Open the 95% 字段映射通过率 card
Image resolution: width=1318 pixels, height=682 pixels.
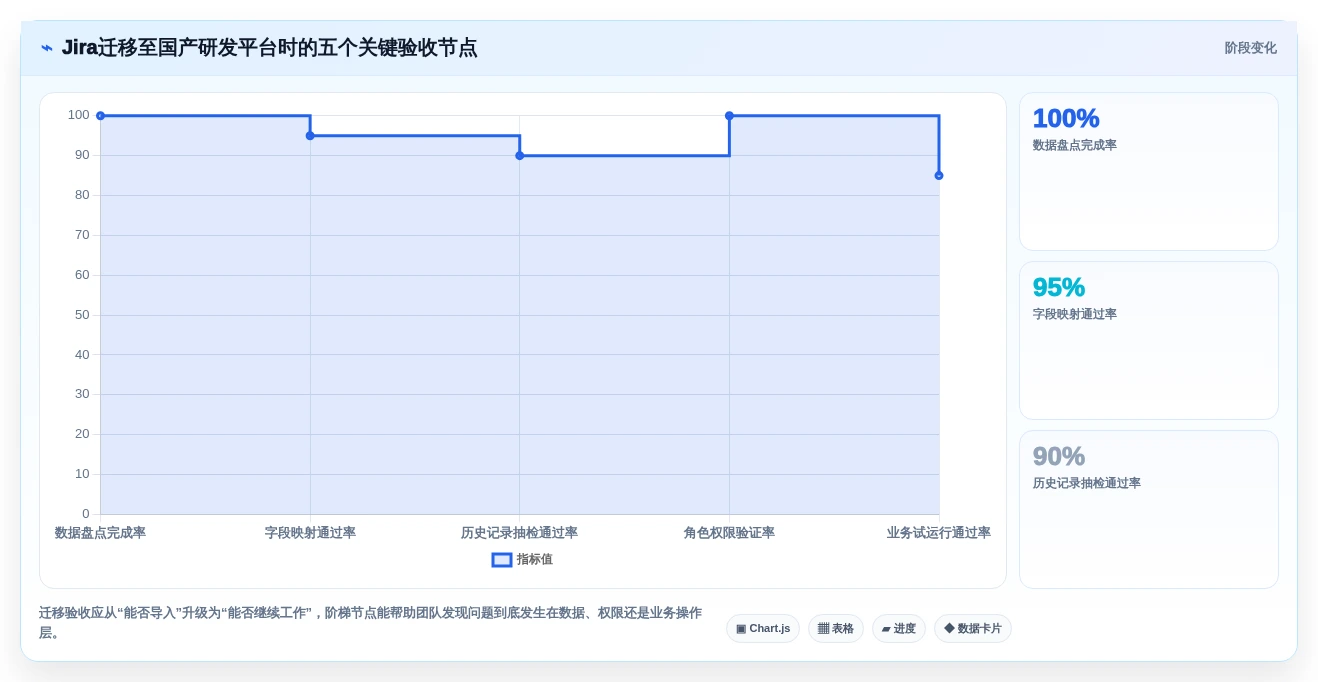pyautogui.click(x=1149, y=341)
